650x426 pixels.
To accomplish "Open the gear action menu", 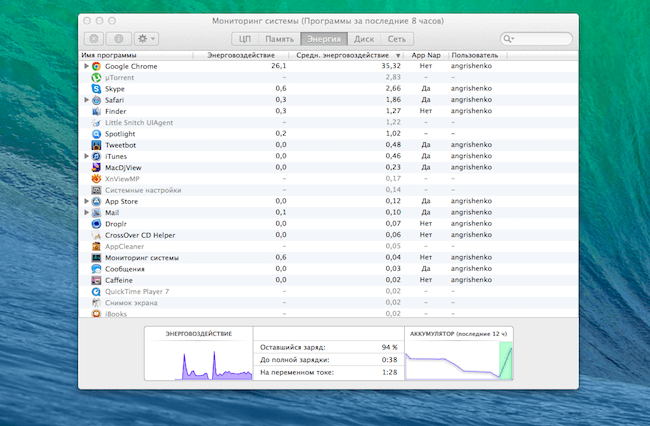I will click(x=146, y=39).
